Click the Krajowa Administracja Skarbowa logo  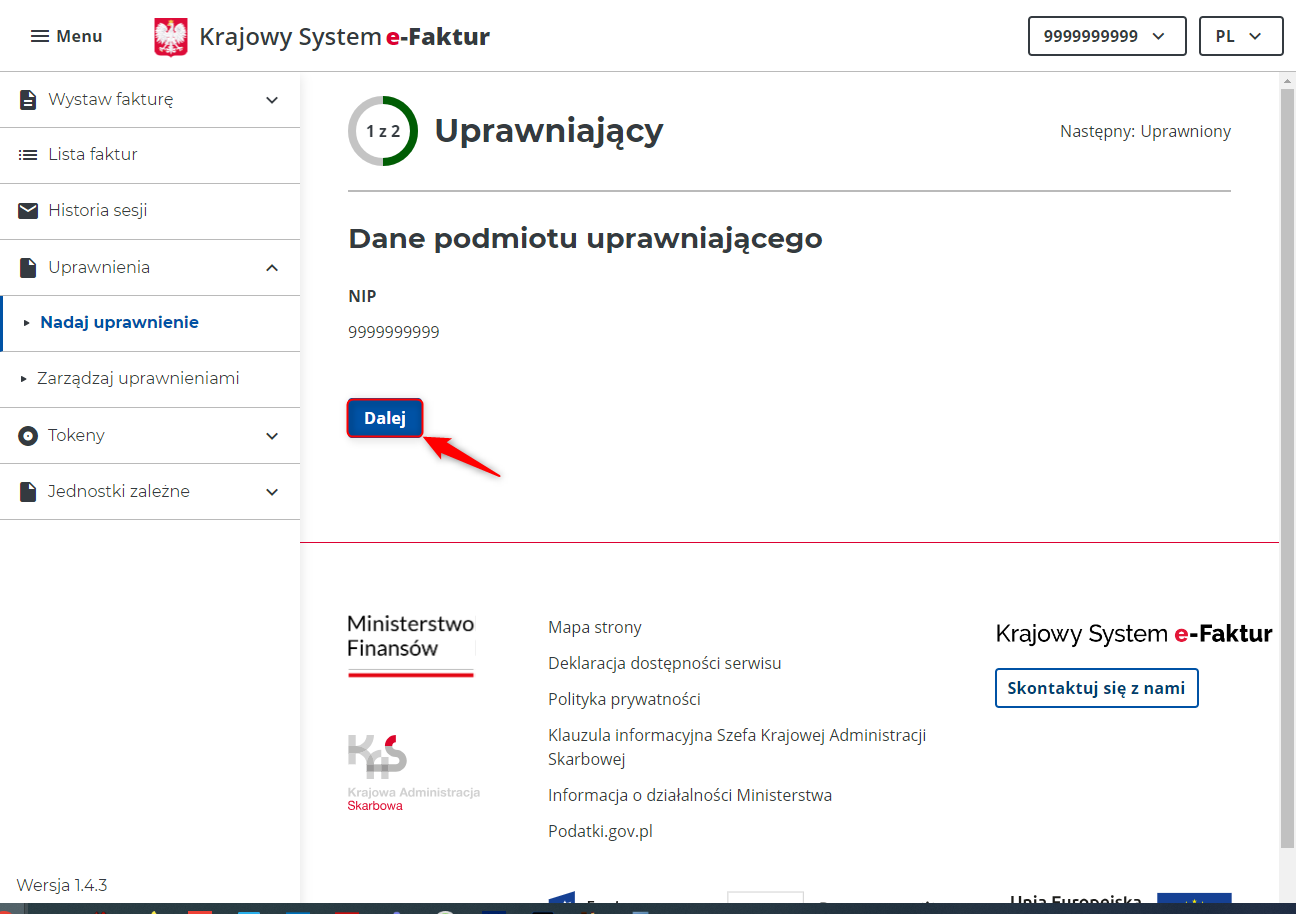pyautogui.click(x=414, y=772)
